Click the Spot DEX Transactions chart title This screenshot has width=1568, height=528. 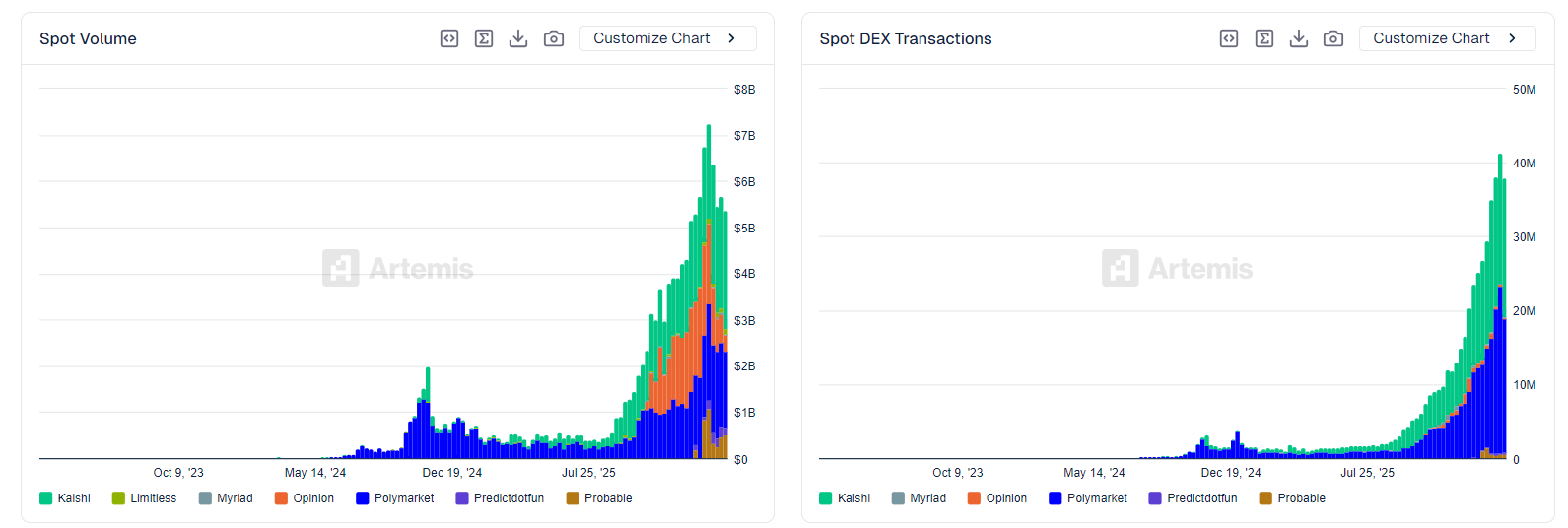pyautogui.click(x=906, y=38)
